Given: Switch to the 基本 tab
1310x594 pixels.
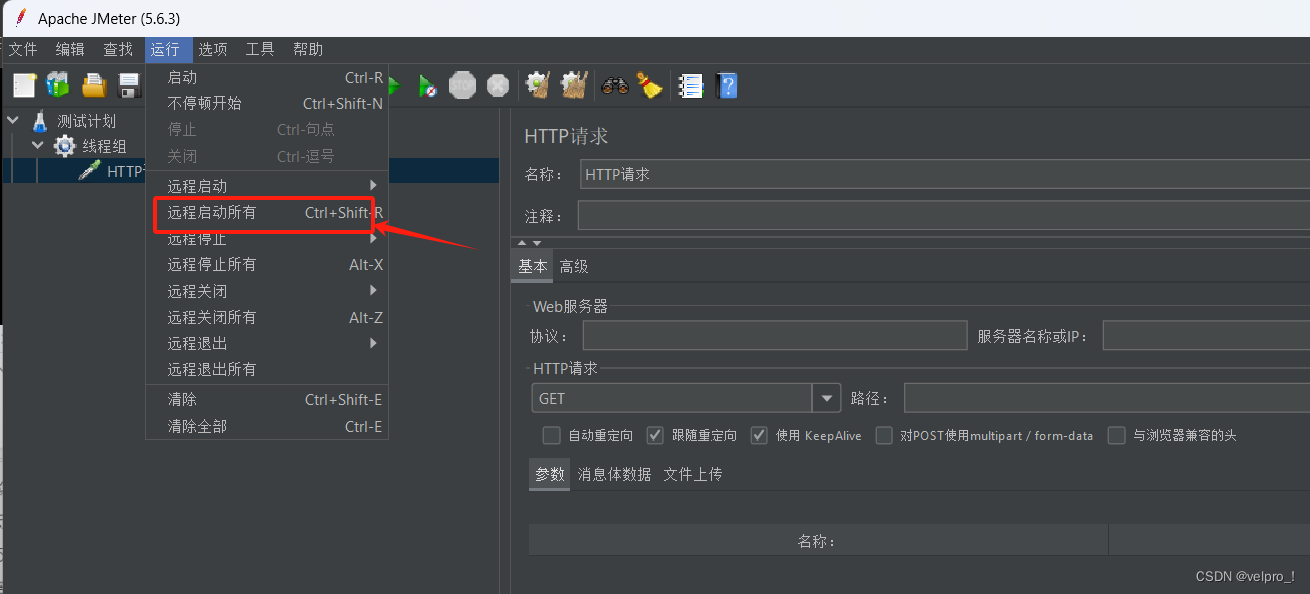Looking at the screenshot, I should (x=533, y=266).
